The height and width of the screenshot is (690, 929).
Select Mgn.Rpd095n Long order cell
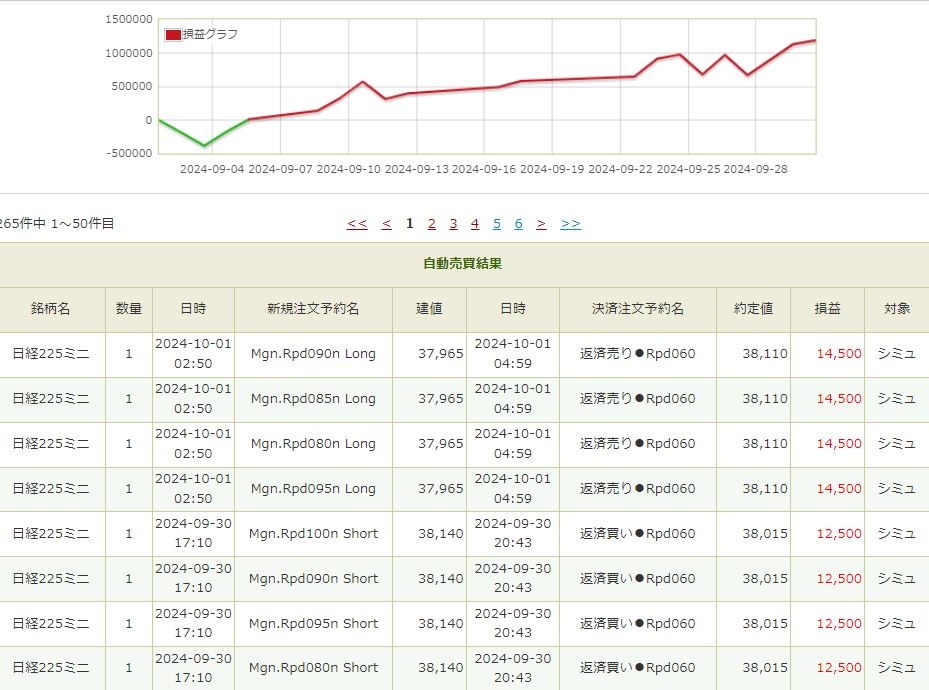[x=313, y=489]
